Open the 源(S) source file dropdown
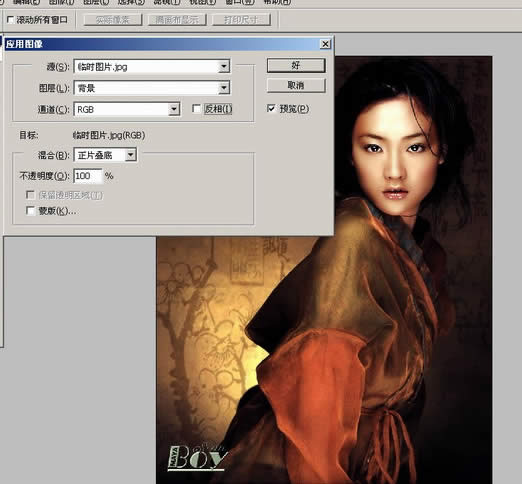 tap(152, 67)
